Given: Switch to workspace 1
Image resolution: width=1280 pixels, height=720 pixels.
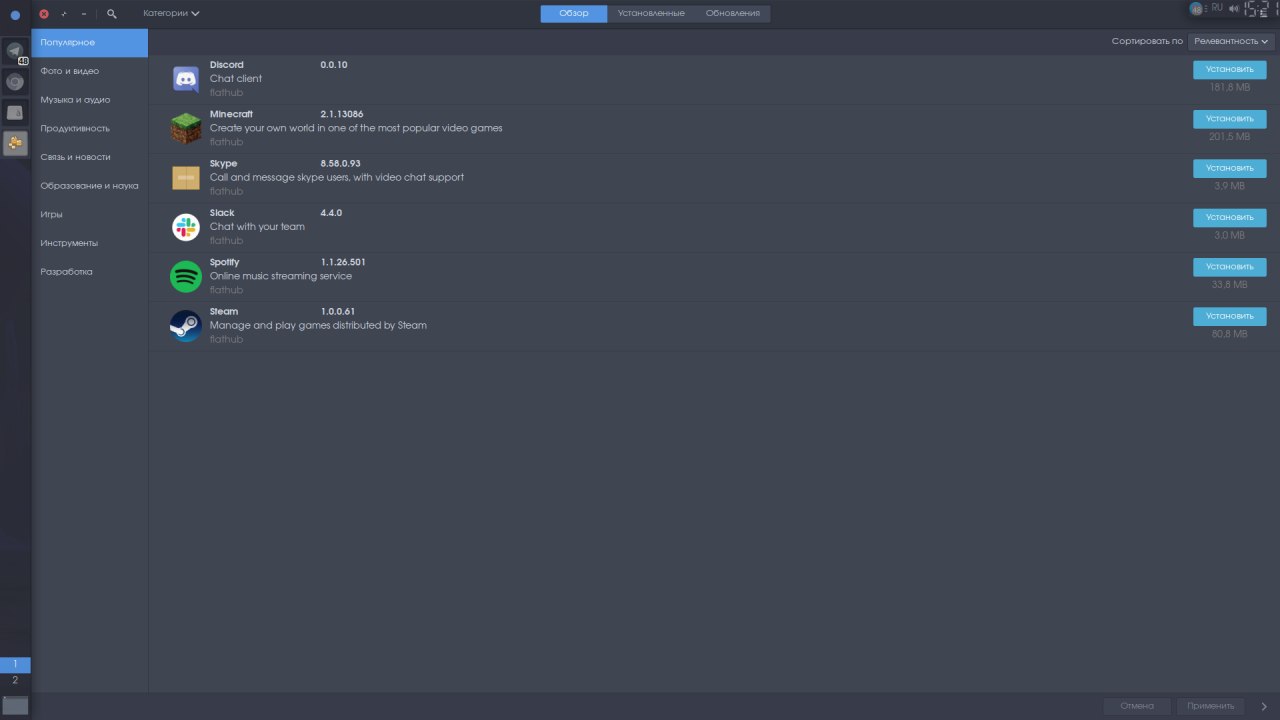Looking at the screenshot, I should [15, 664].
